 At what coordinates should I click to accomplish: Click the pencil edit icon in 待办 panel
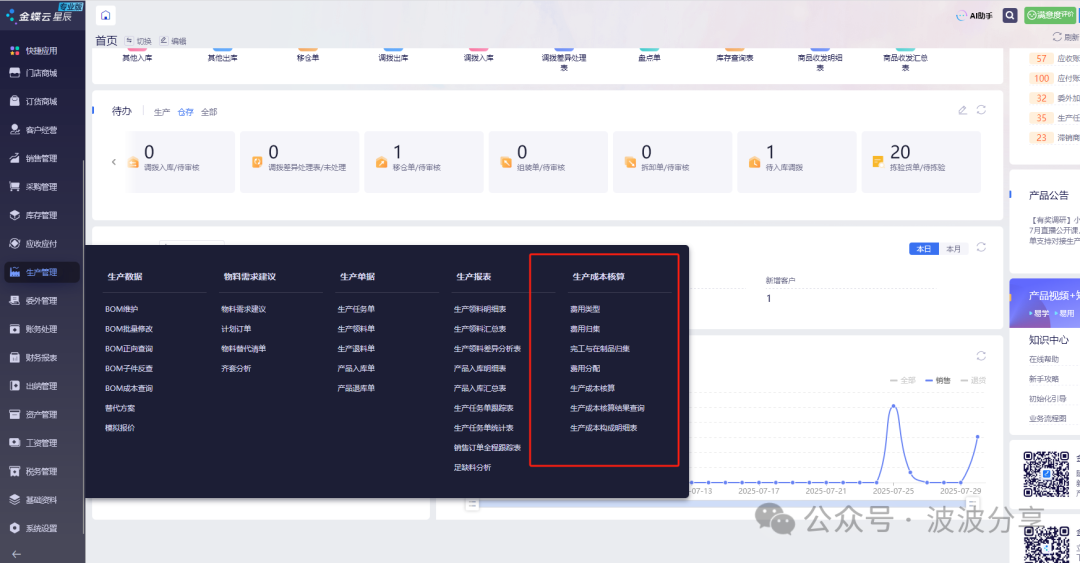962,110
